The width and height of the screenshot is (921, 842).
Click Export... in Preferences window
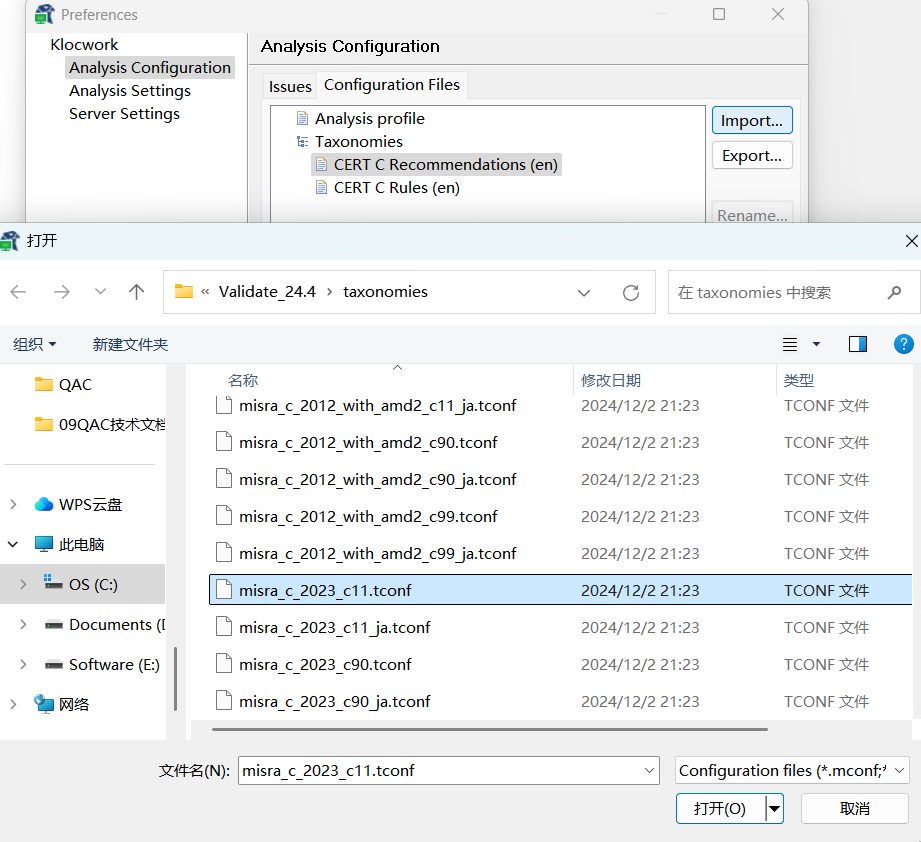tap(752, 156)
